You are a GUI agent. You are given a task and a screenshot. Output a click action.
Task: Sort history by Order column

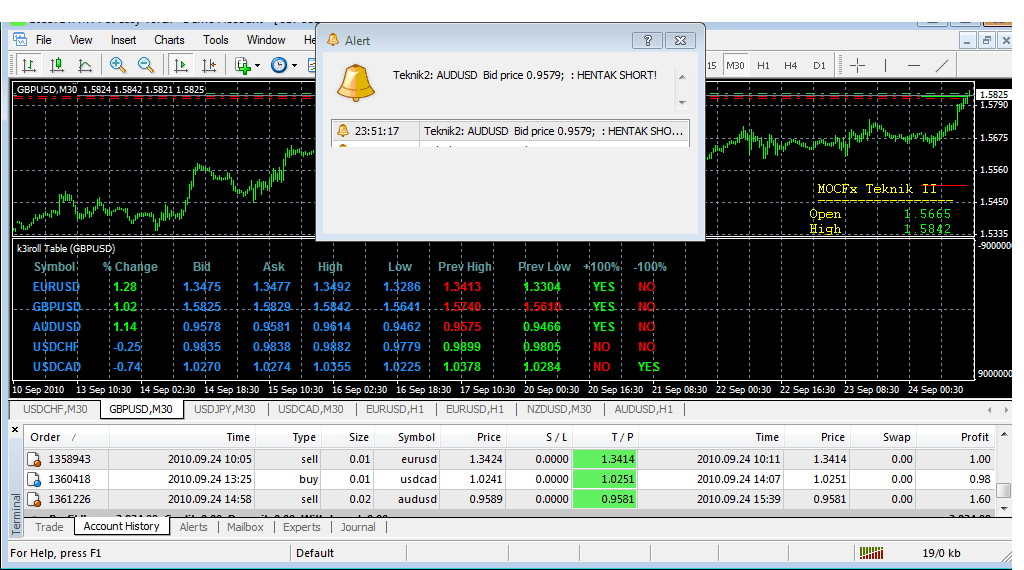pos(66,437)
